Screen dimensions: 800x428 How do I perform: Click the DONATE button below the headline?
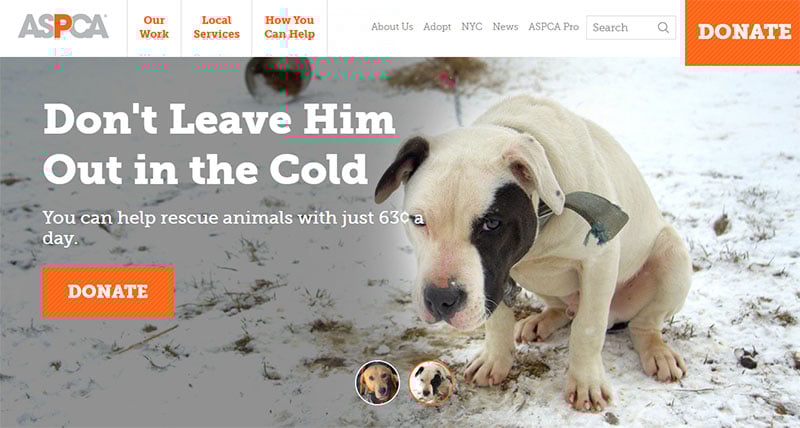[x=108, y=291]
